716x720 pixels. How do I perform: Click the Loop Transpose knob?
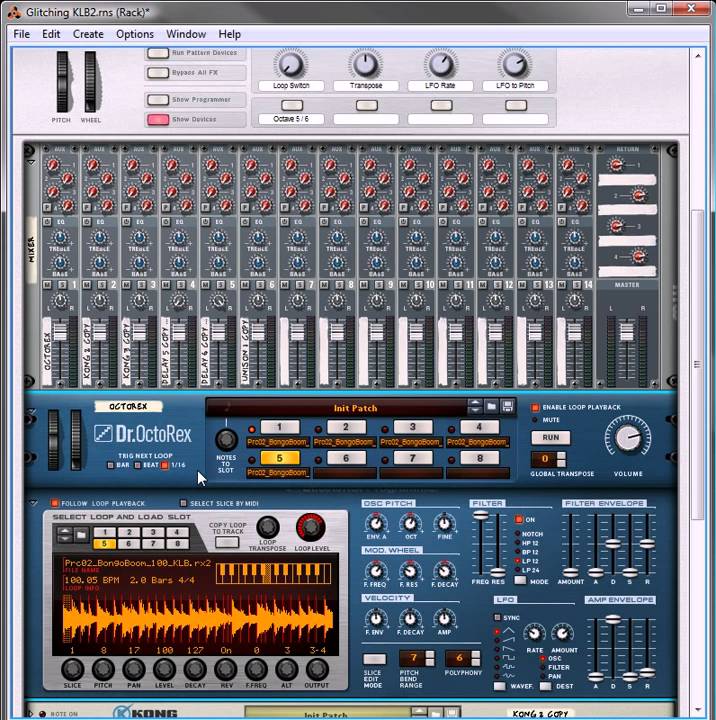(268, 527)
